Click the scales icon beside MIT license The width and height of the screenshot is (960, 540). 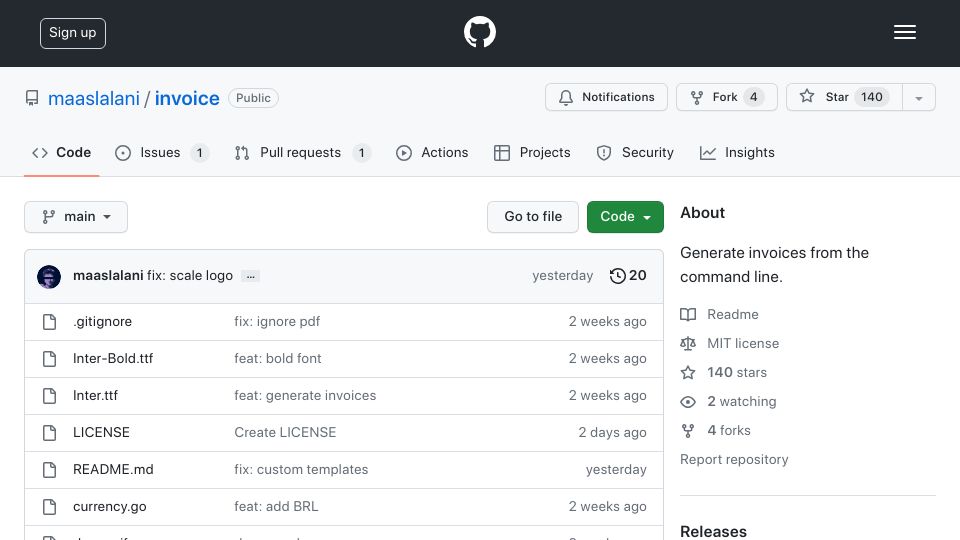pyautogui.click(x=688, y=343)
